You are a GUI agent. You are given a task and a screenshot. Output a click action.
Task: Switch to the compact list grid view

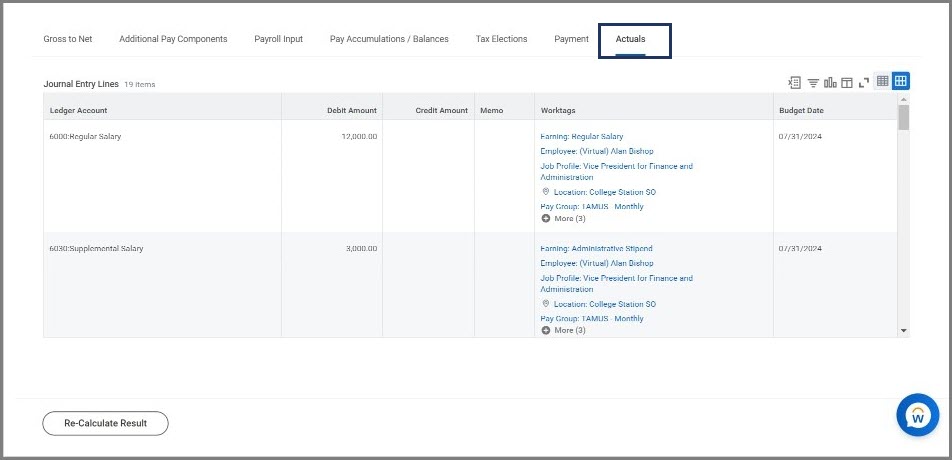coord(883,82)
